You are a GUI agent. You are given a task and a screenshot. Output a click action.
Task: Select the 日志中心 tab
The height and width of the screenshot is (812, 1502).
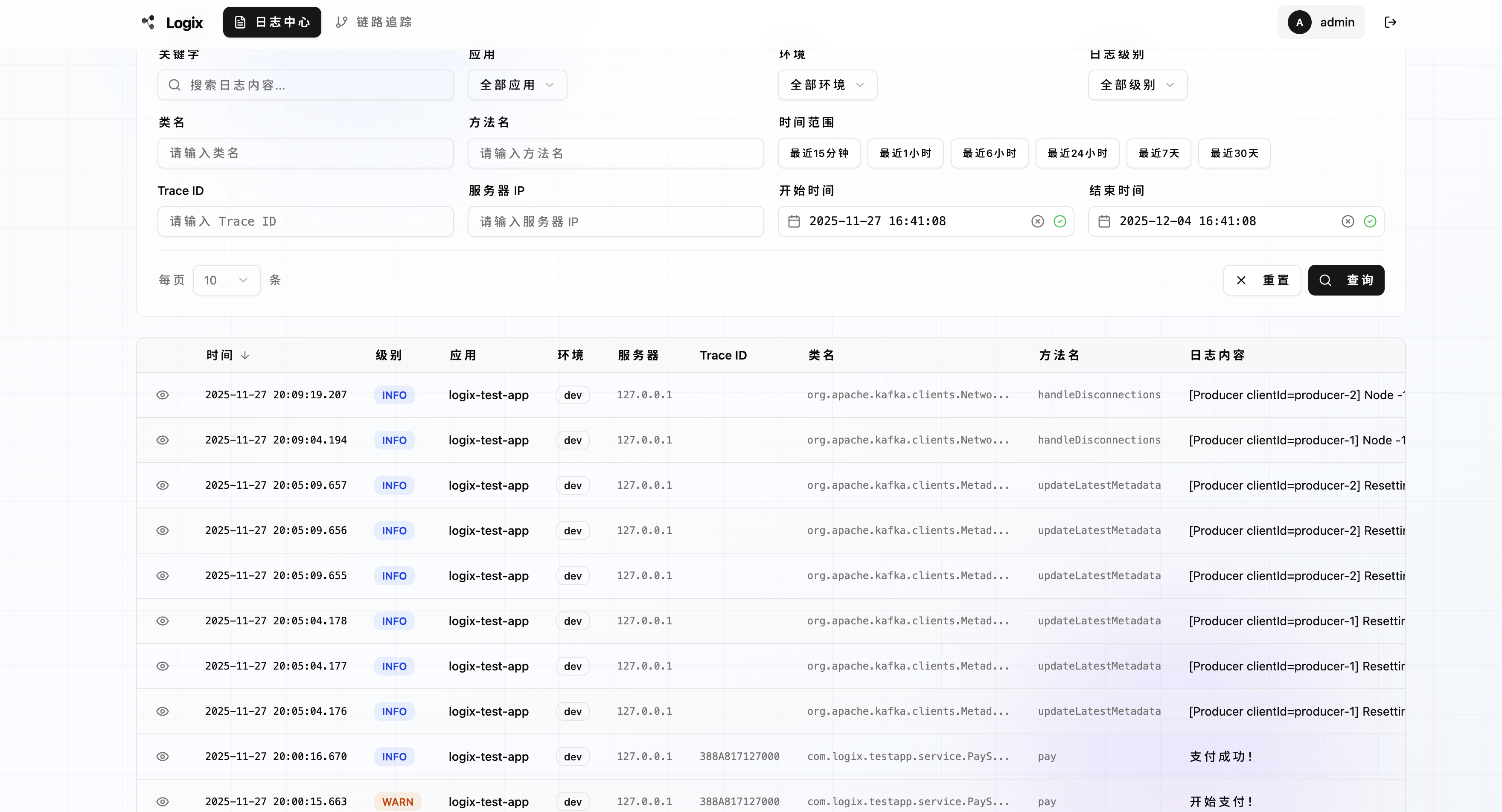(272, 22)
